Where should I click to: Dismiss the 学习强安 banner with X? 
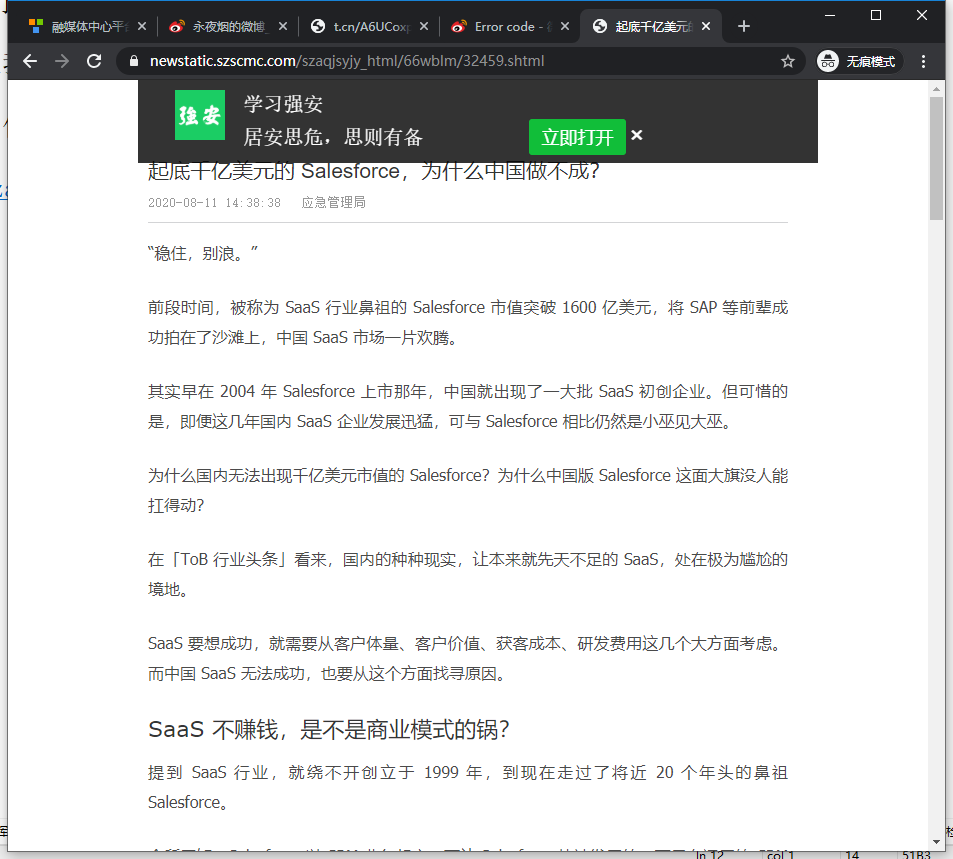[x=637, y=136]
